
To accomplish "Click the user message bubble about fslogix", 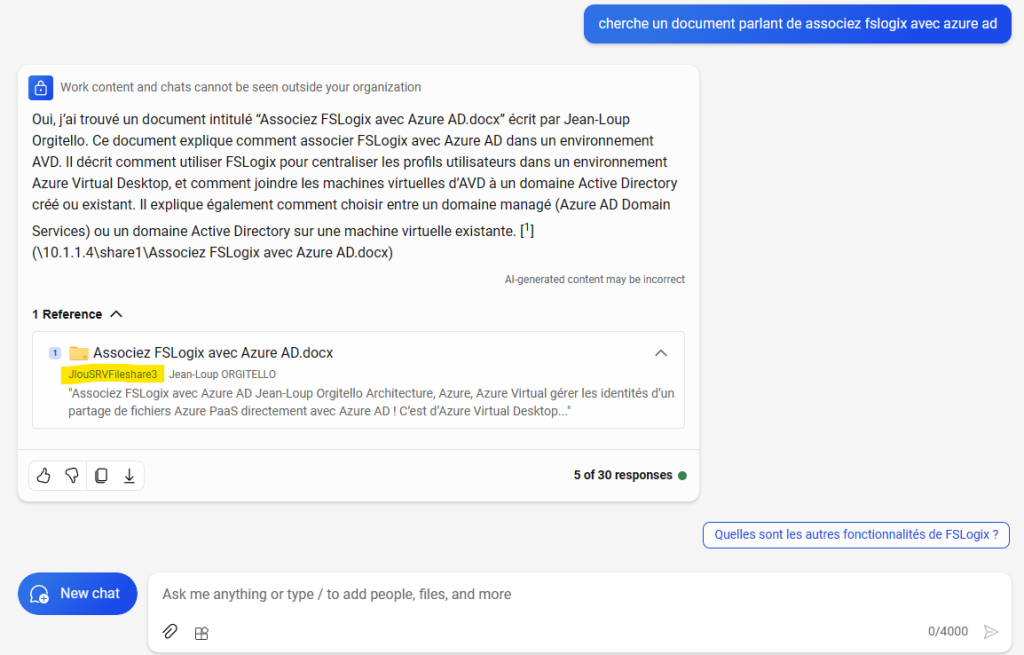I will click(x=797, y=24).
